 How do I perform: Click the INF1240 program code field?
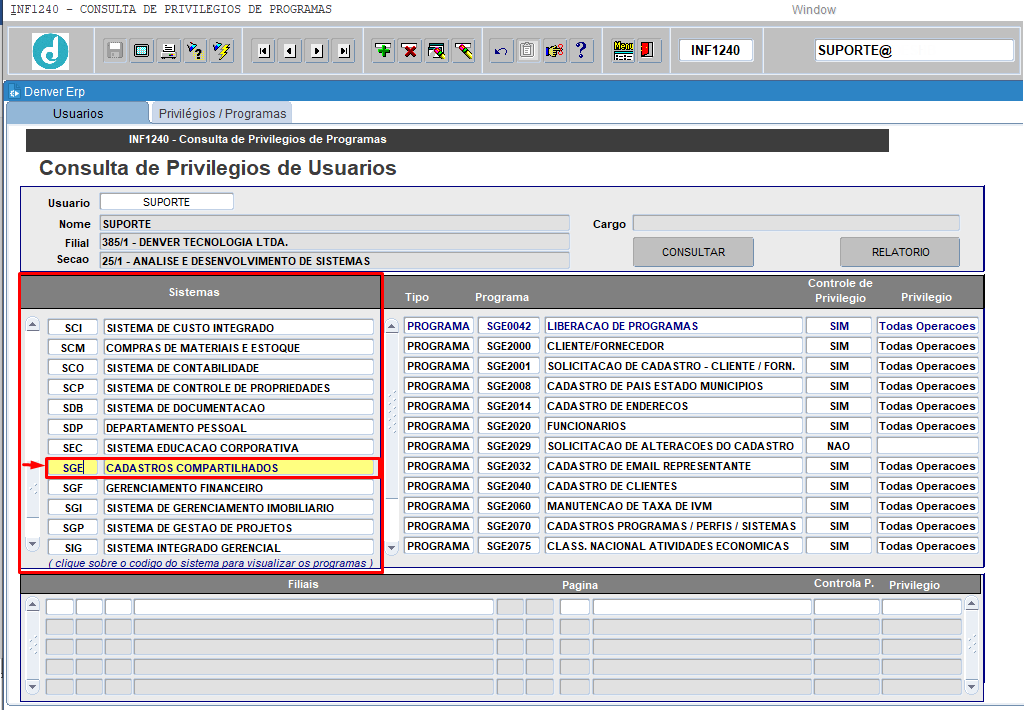point(716,50)
